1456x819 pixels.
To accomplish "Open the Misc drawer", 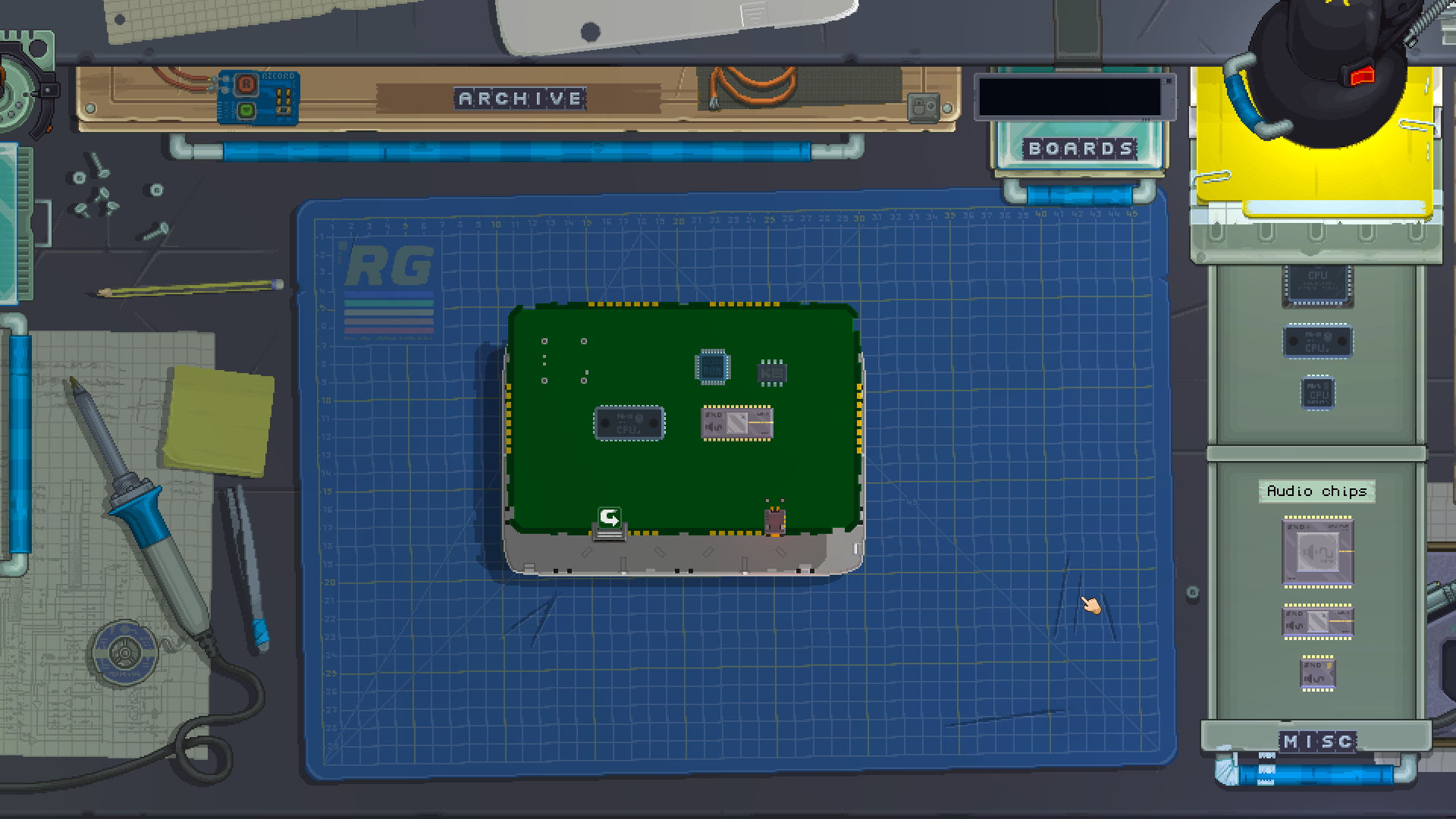I will tap(1317, 741).
